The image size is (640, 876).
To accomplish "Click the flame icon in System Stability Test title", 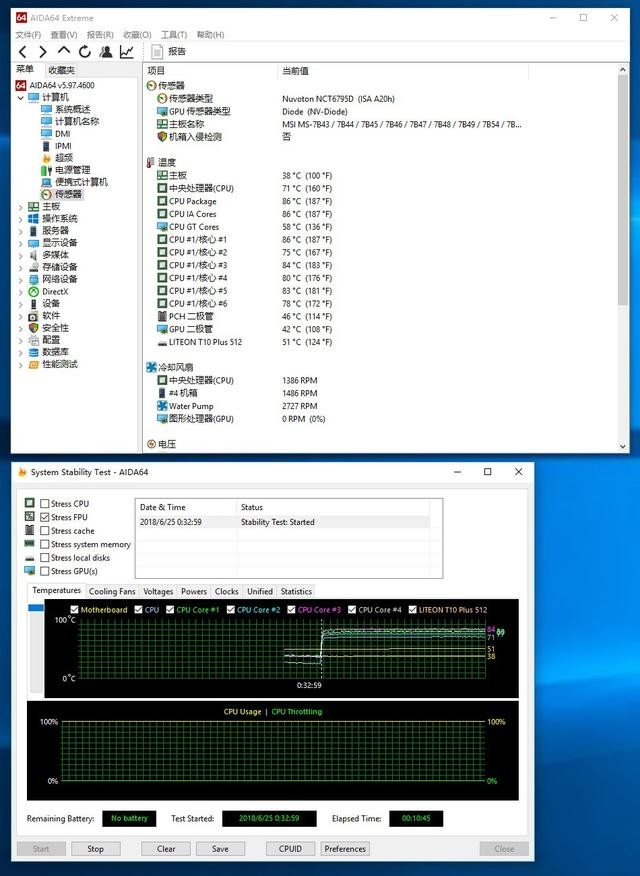I will point(22,472).
